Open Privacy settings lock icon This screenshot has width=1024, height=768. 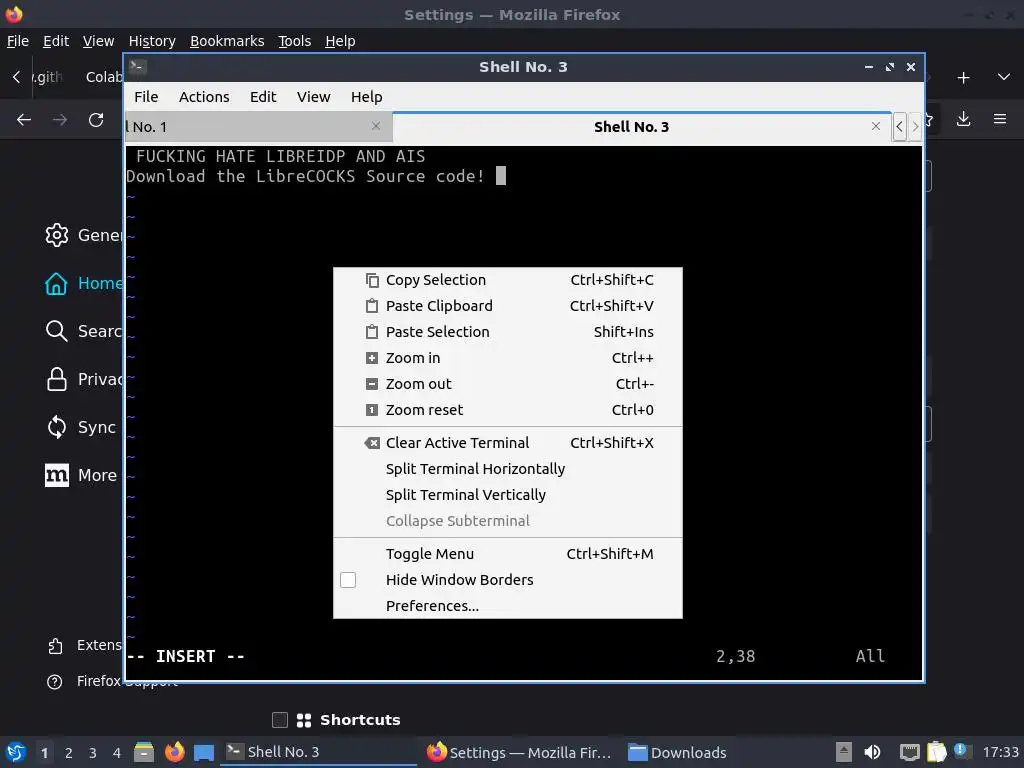(57, 379)
